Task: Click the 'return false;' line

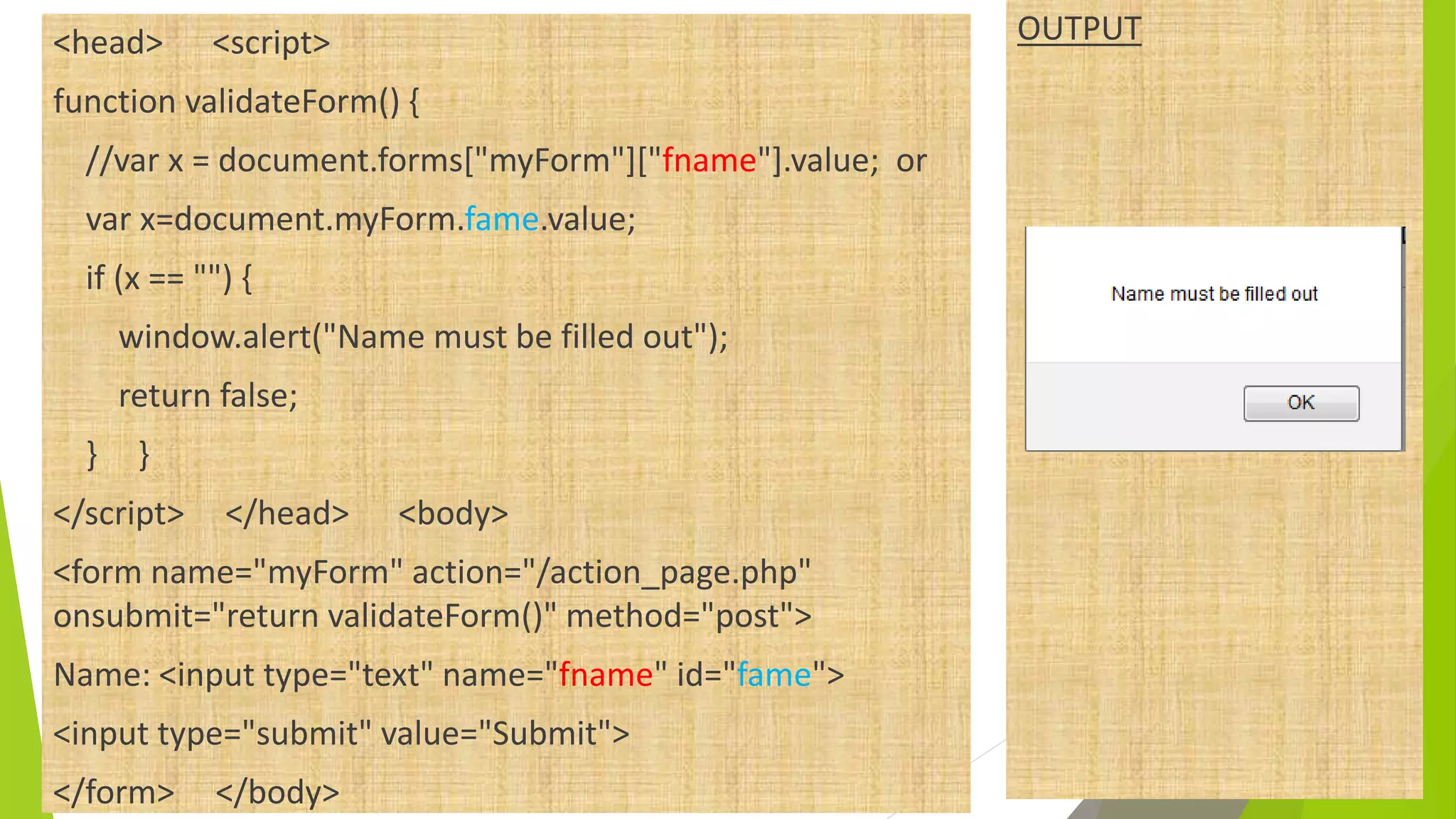Action: pos(208,396)
